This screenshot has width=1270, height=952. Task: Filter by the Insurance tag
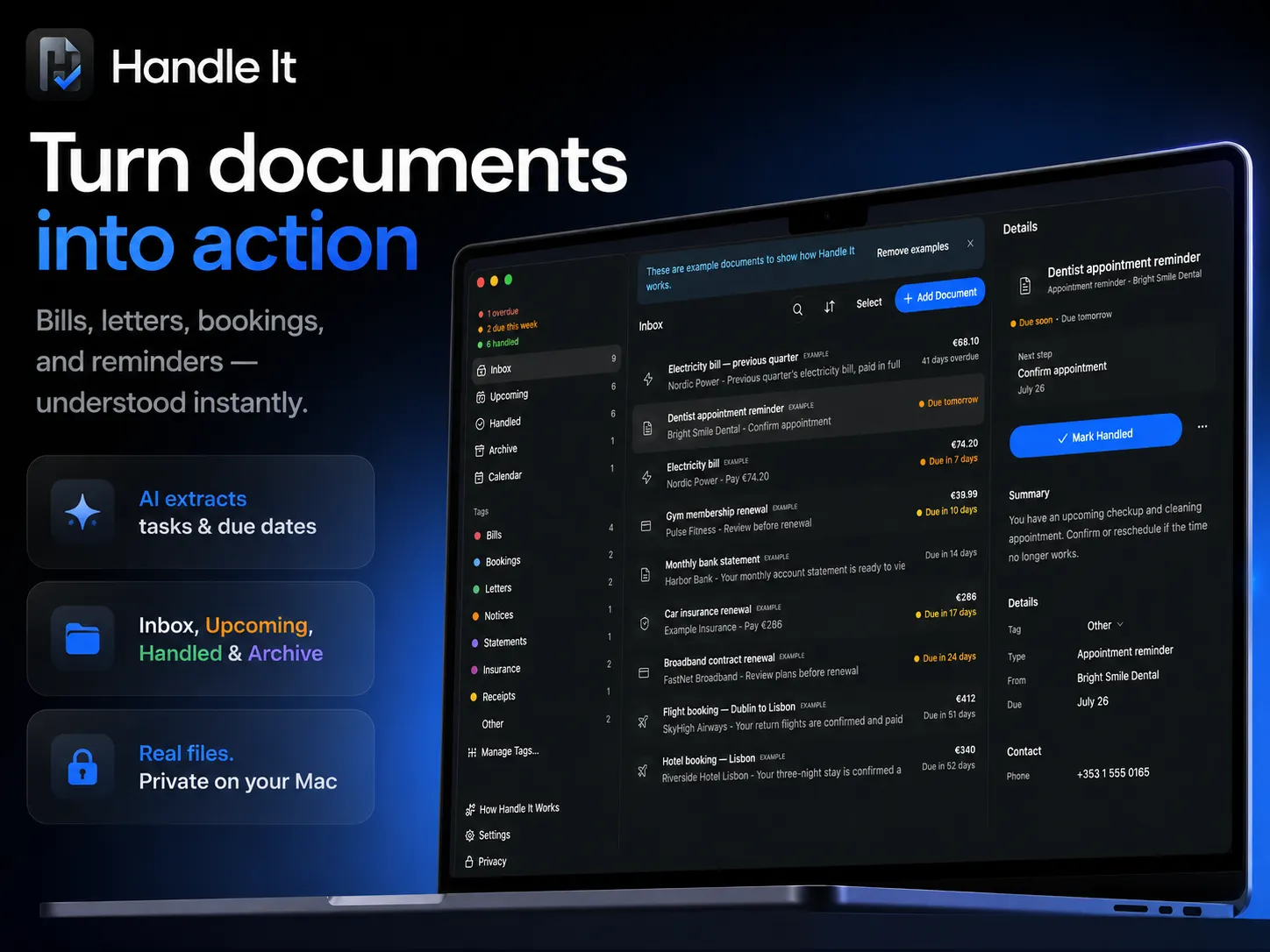click(x=540, y=667)
